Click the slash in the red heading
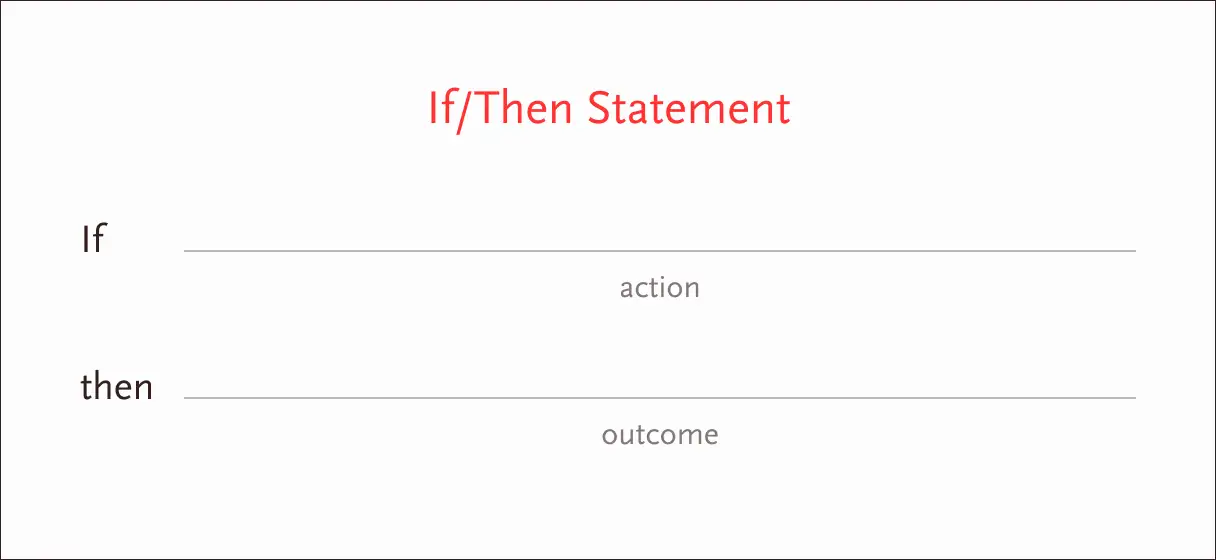 point(464,109)
